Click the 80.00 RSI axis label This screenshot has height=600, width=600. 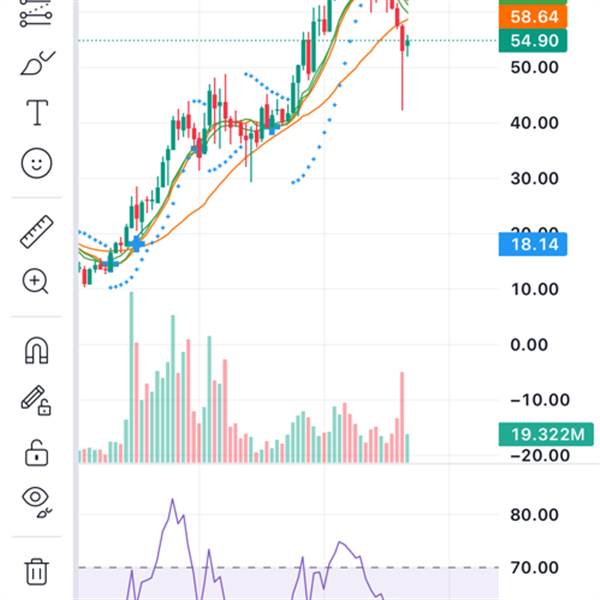point(534,515)
